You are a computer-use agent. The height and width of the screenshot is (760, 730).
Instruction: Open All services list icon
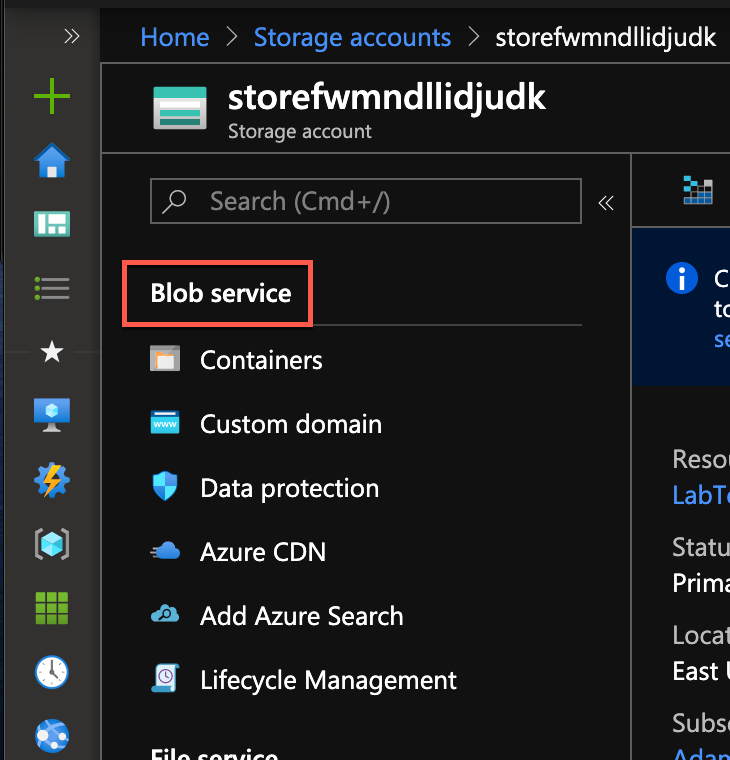[x=52, y=288]
